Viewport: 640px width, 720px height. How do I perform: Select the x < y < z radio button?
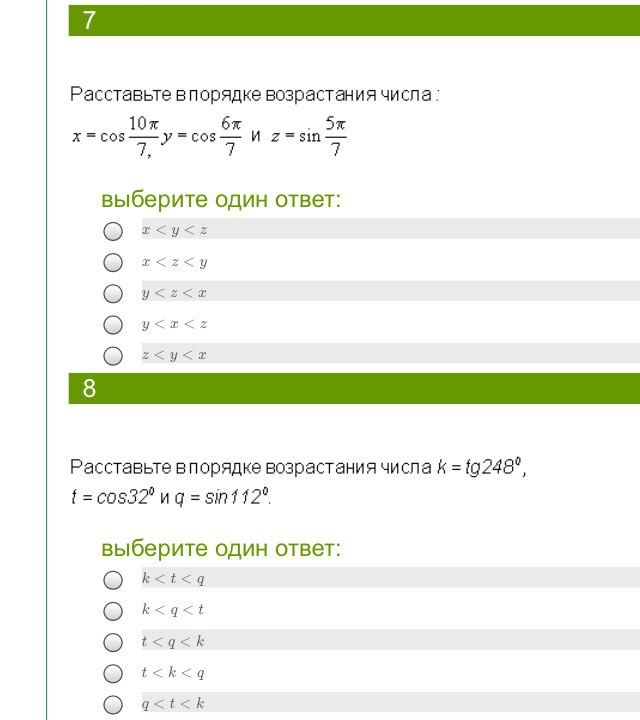tap(113, 231)
